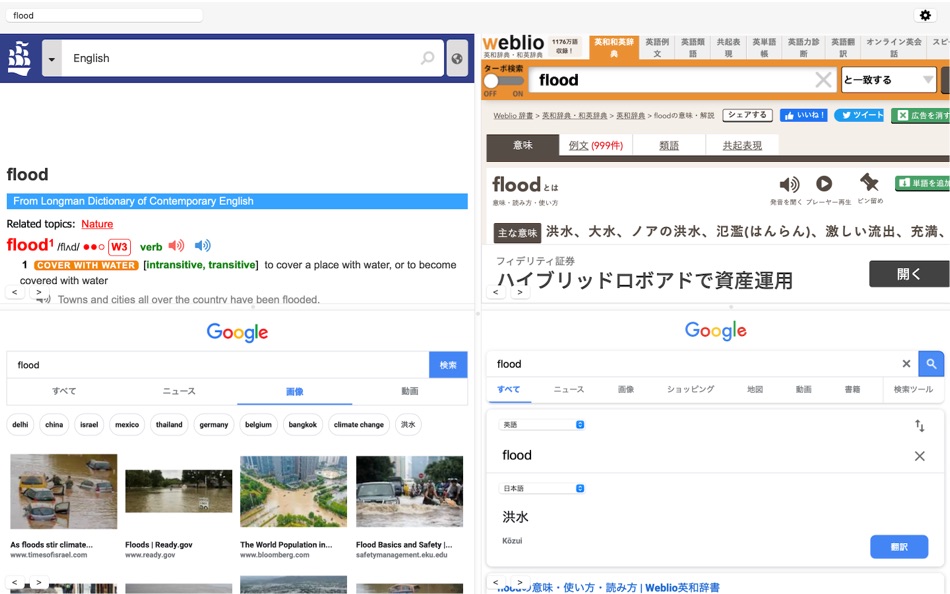
Task: Toggle the Weblio turbo search switch
Action: [x=503, y=81]
